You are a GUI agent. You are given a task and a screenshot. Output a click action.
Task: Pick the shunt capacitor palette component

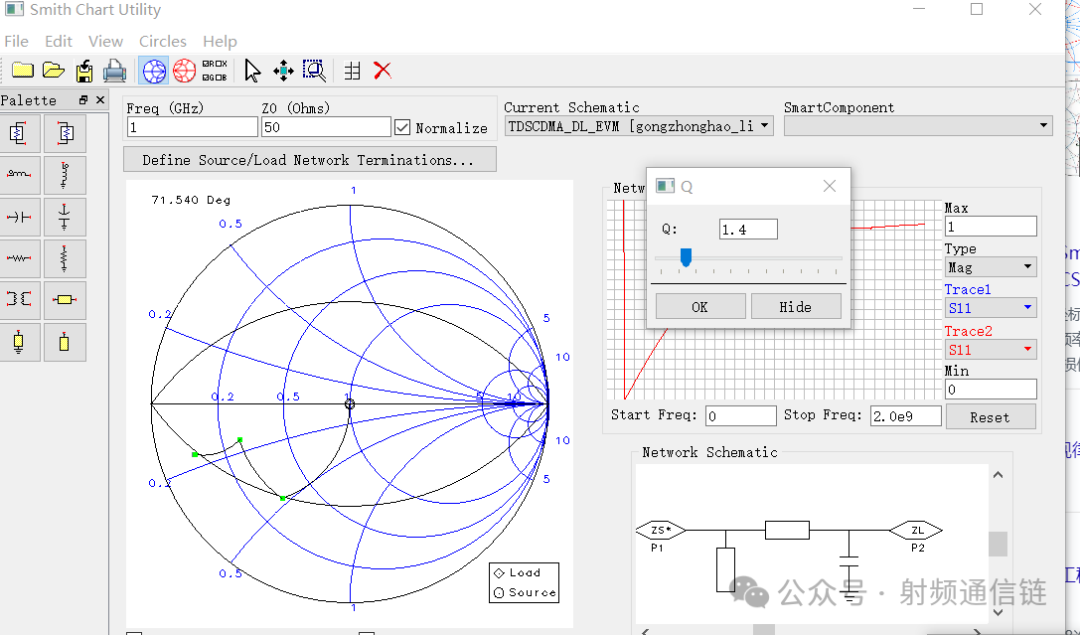pos(65,217)
